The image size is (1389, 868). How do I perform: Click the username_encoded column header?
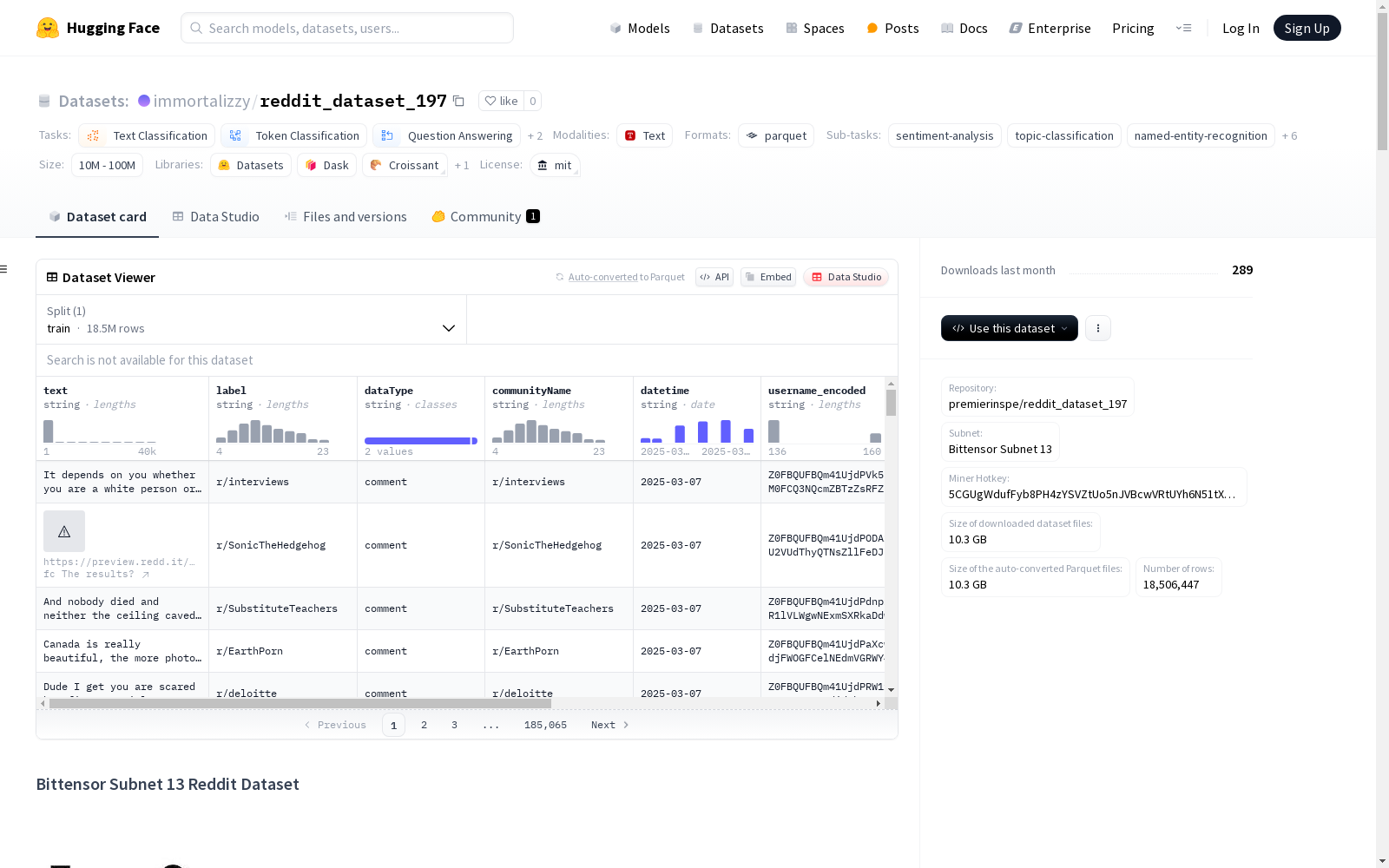pos(817,391)
